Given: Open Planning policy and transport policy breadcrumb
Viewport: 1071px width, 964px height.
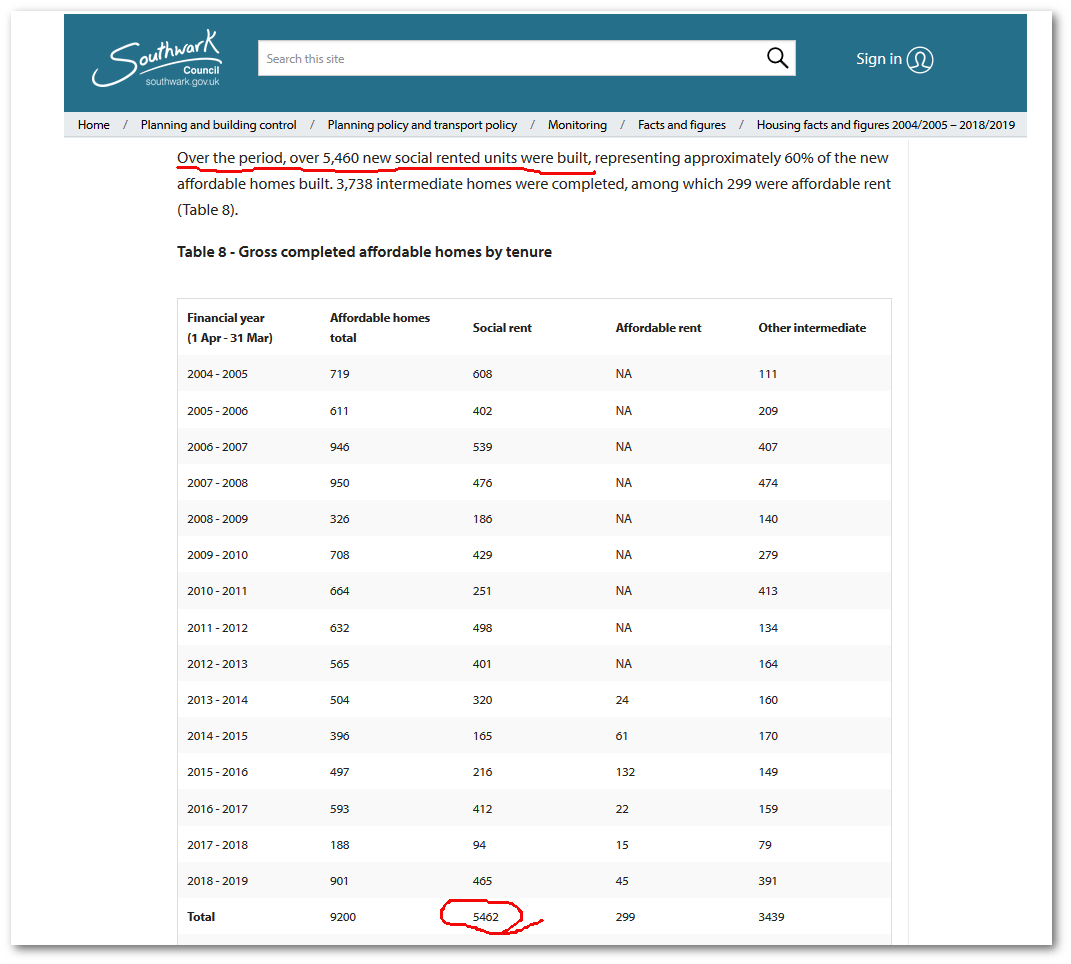Looking at the screenshot, I should [x=422, y=125].
